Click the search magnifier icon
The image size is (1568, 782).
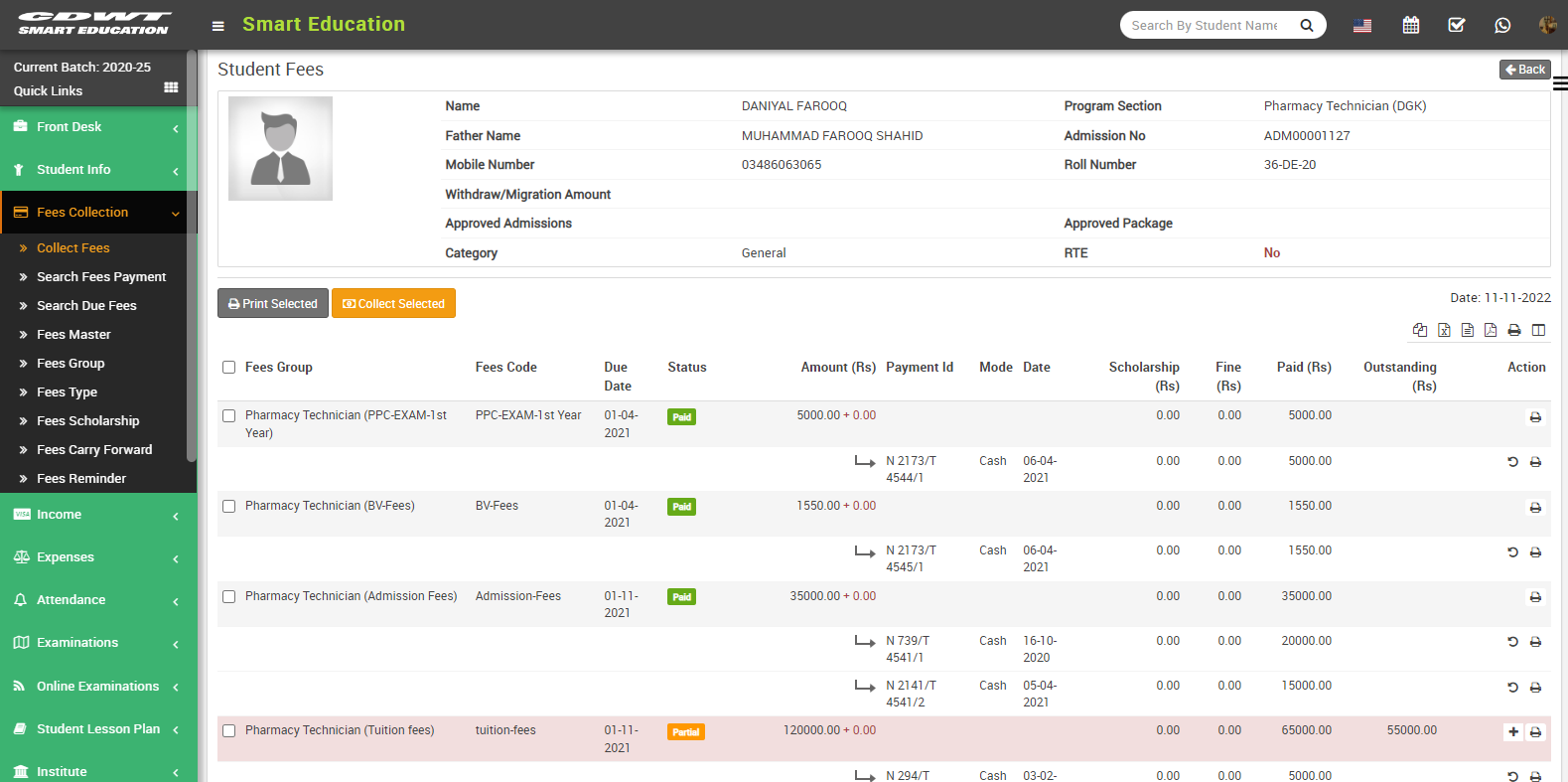point(1307,25)
